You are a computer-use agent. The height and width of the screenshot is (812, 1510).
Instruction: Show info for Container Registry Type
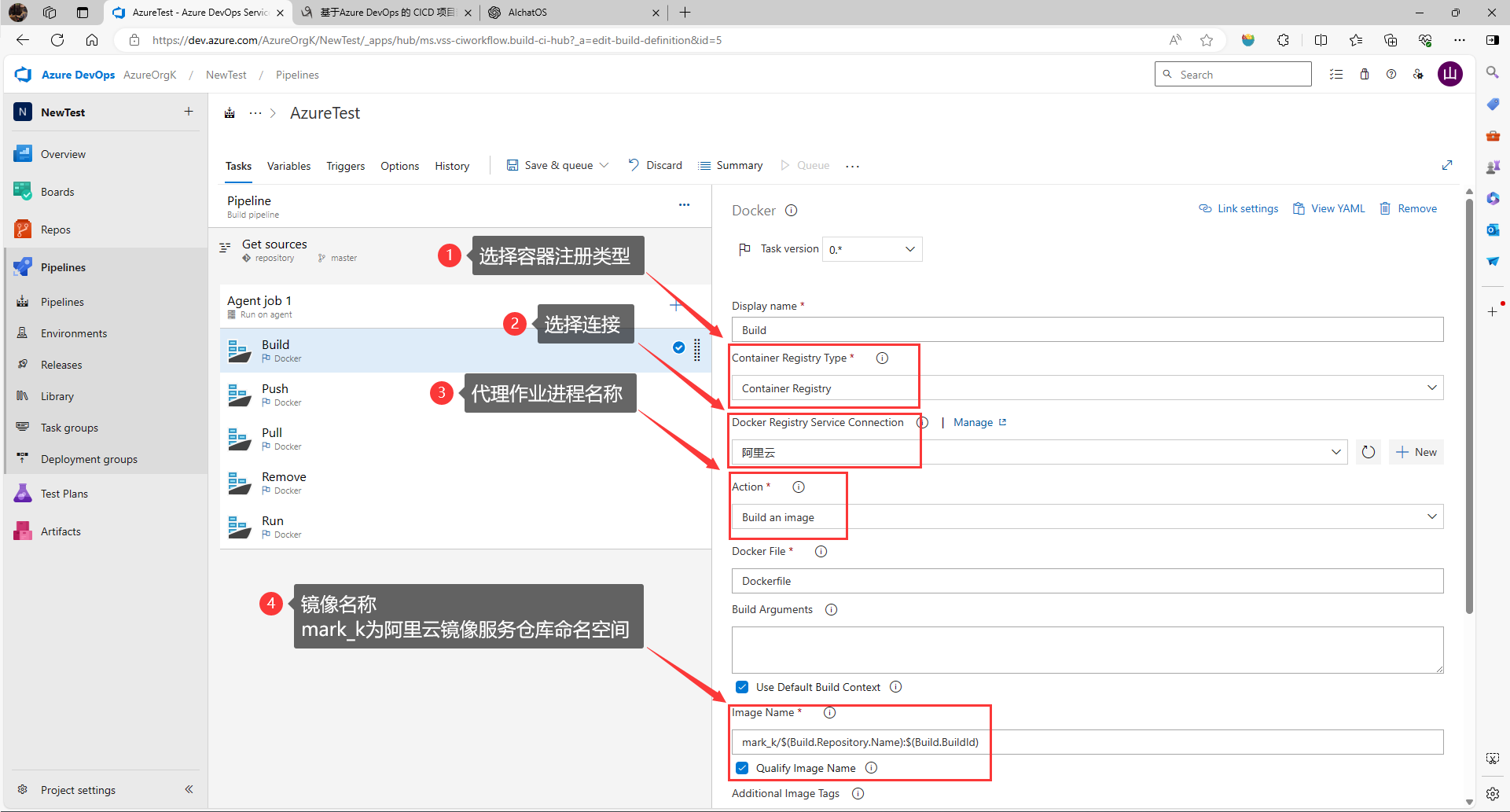click(882, 358)
